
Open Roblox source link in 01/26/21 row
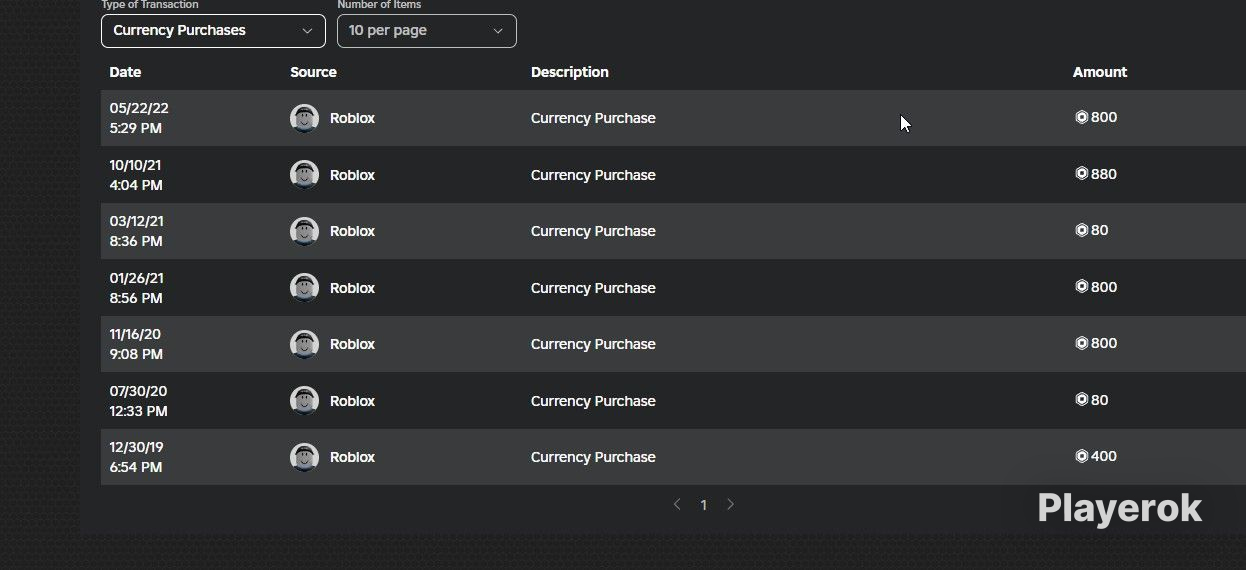[x=352, y=288]
